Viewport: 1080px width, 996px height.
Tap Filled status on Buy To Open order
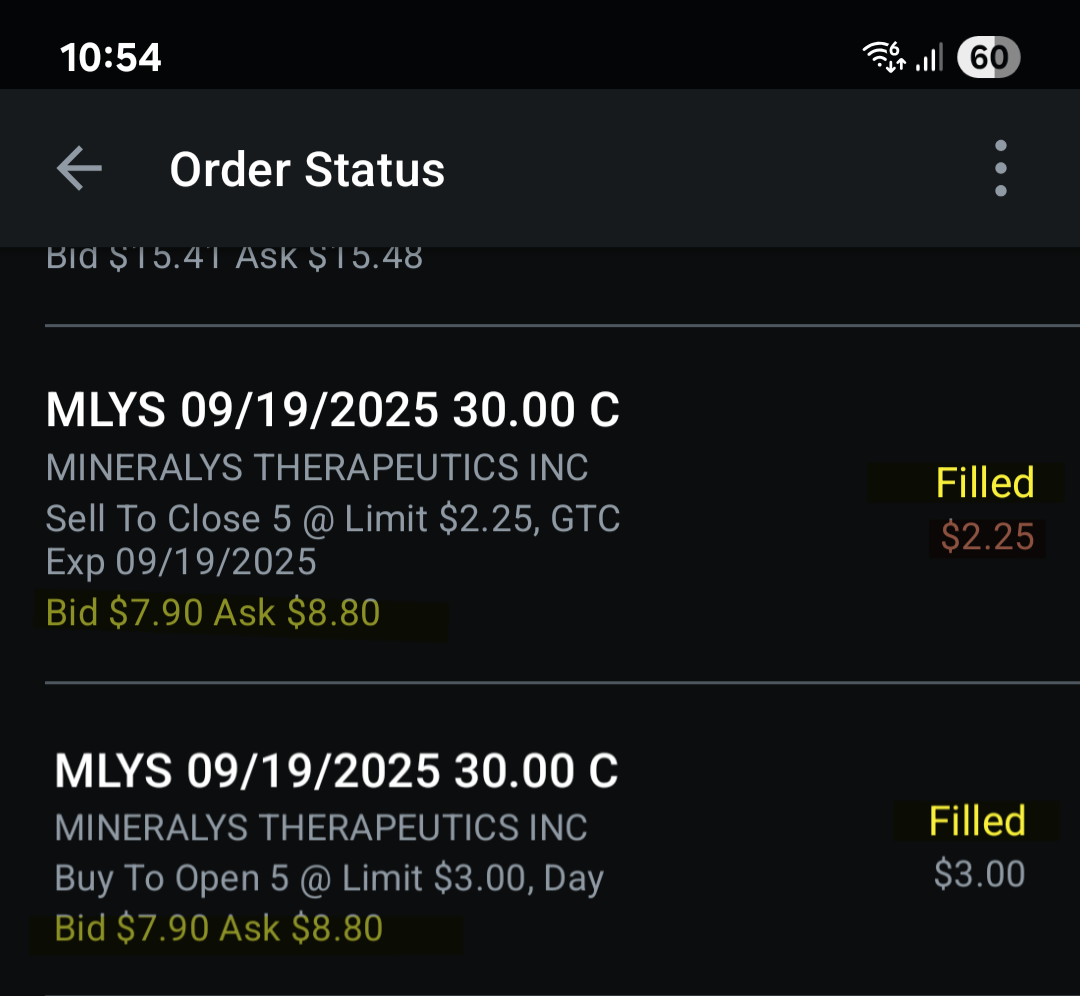tap(977, 821)
